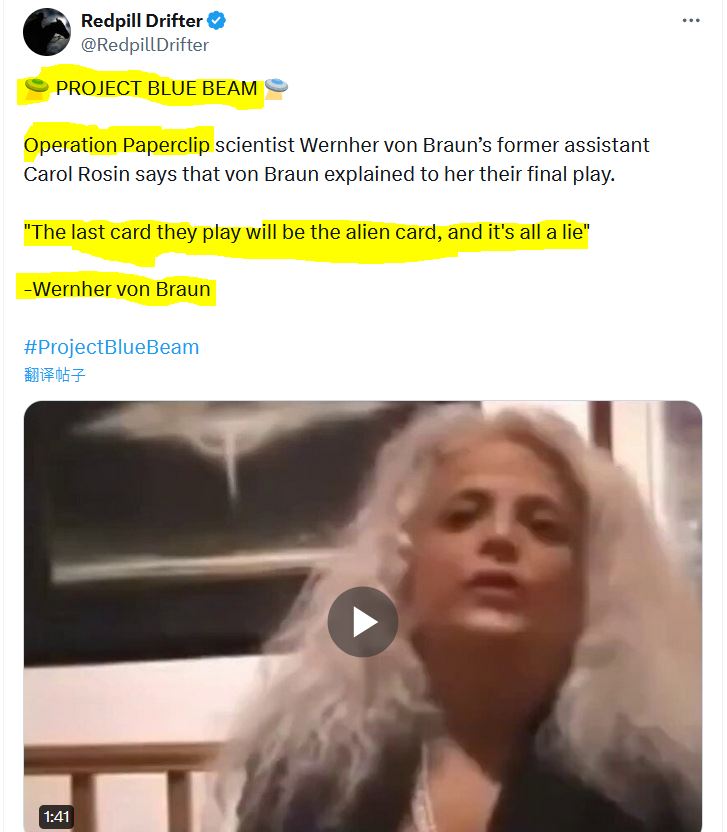The height and width of the screenshot is (832, 727).
Task: Click the blue UFO emoji after BEAM
Action: pyautogui.click(x=276, y=88)
